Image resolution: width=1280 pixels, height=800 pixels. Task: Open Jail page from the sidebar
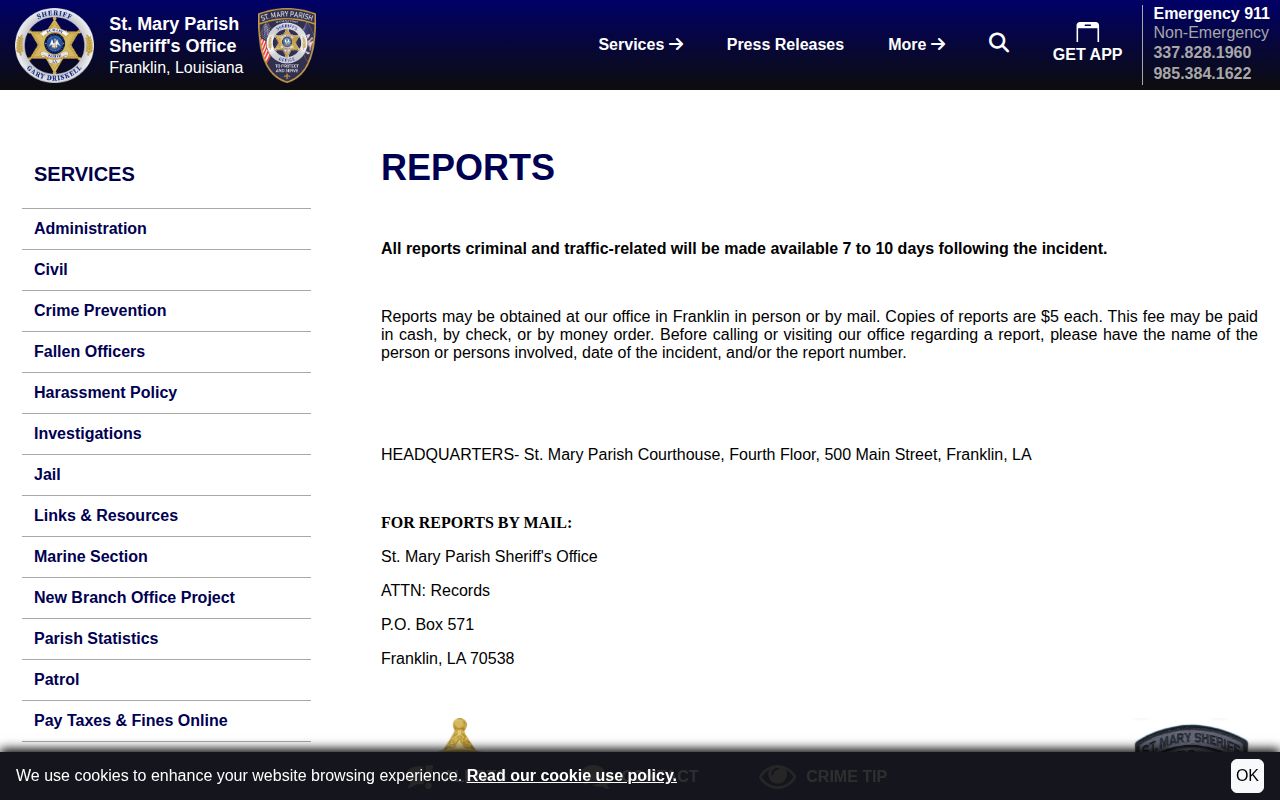(x=166, y=475)
